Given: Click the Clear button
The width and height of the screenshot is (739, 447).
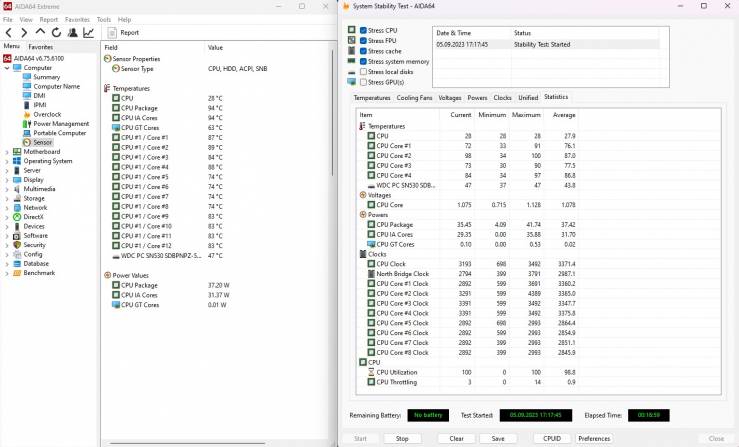Looking at the screenshot, I should pos(456,439).
